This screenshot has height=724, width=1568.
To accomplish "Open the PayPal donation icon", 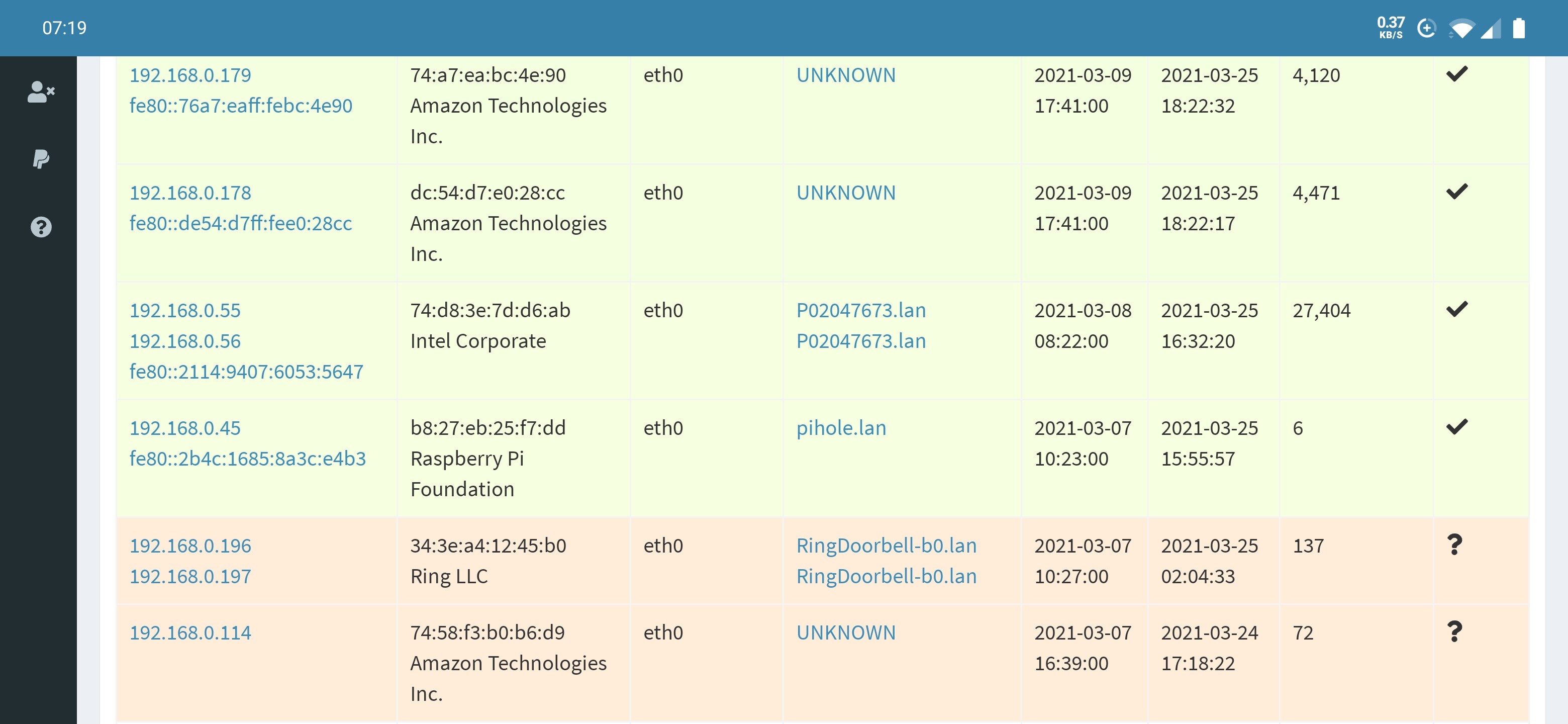I will [x=40, y=159].
